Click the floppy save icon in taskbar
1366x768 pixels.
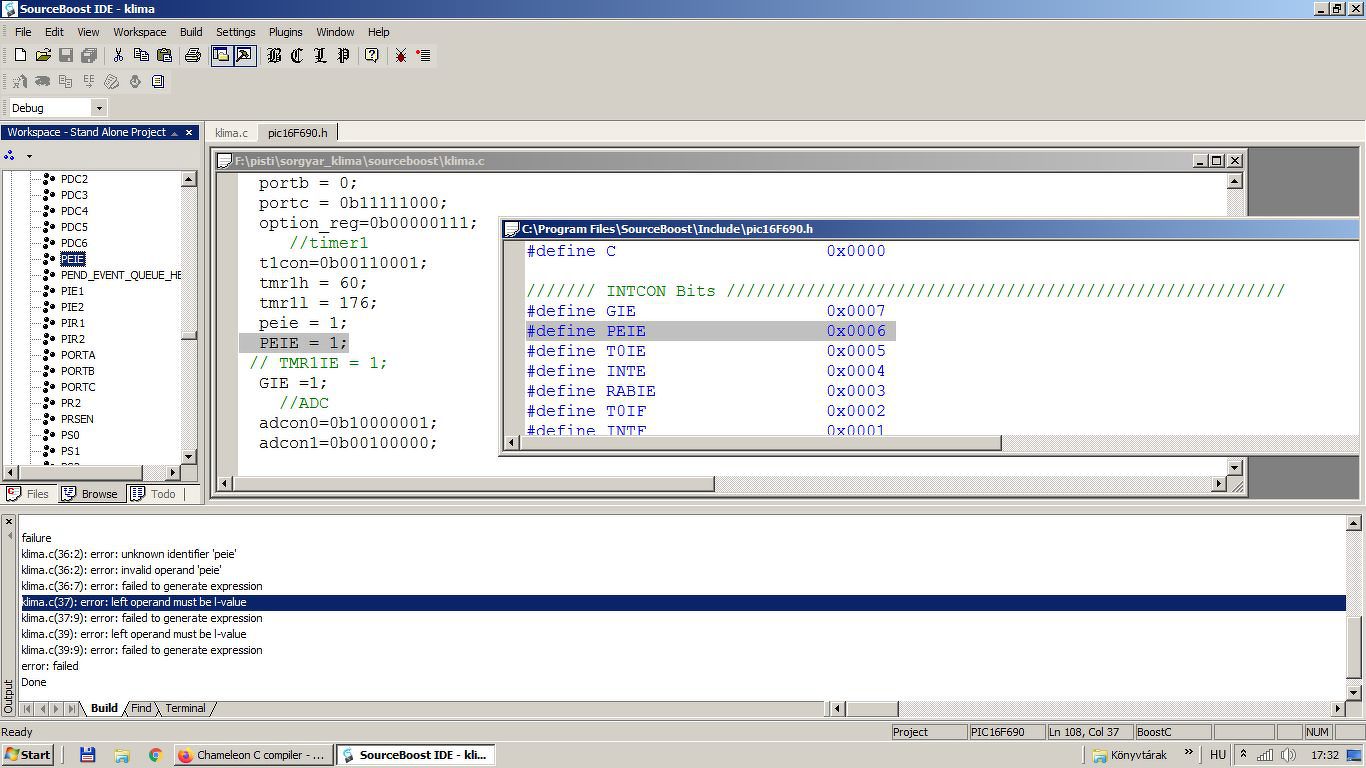[87, 756]
